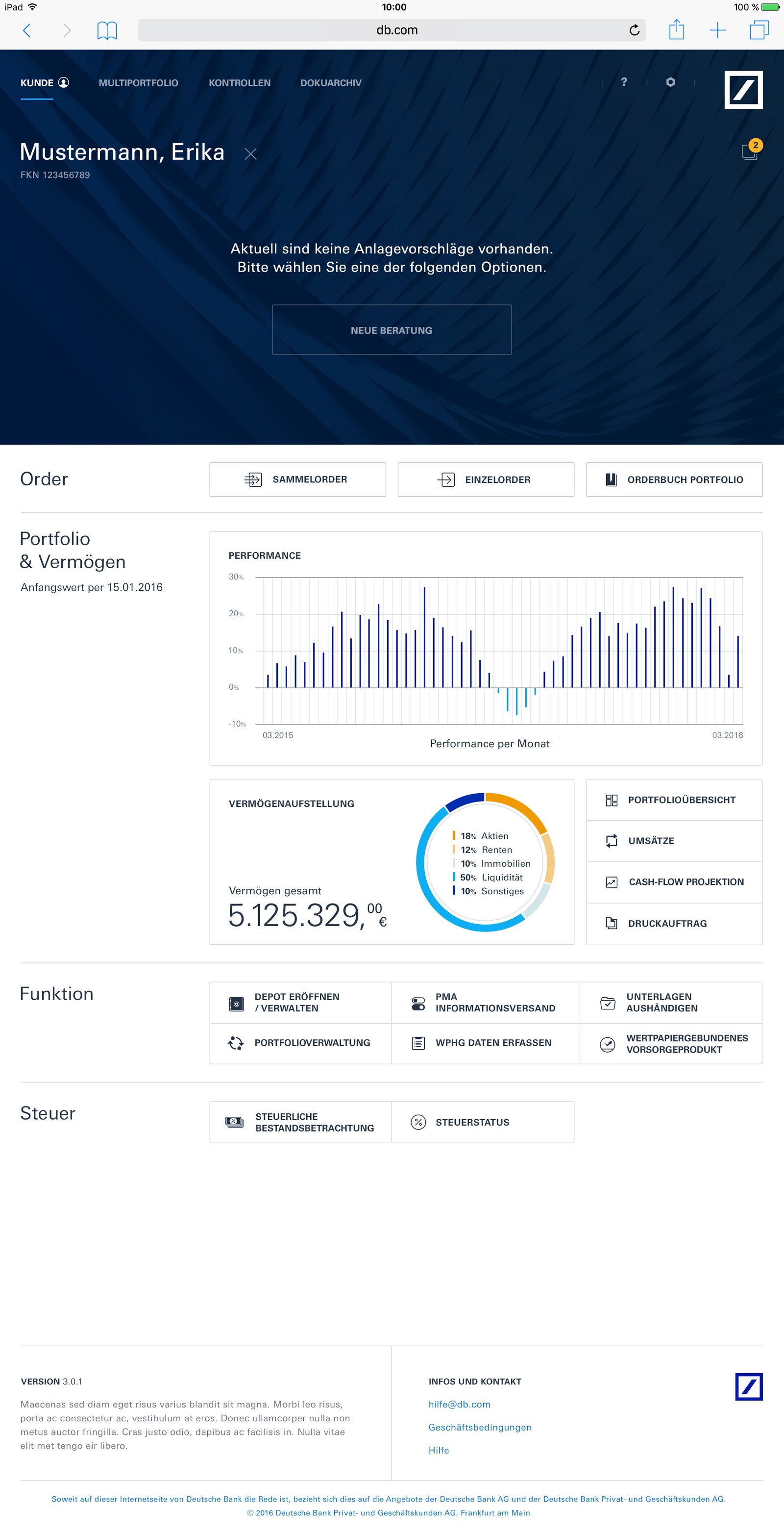This screenshot has height=1532, width=784.
Task: Open the Cash-Flow Projektion
Action: coord(673,882)
